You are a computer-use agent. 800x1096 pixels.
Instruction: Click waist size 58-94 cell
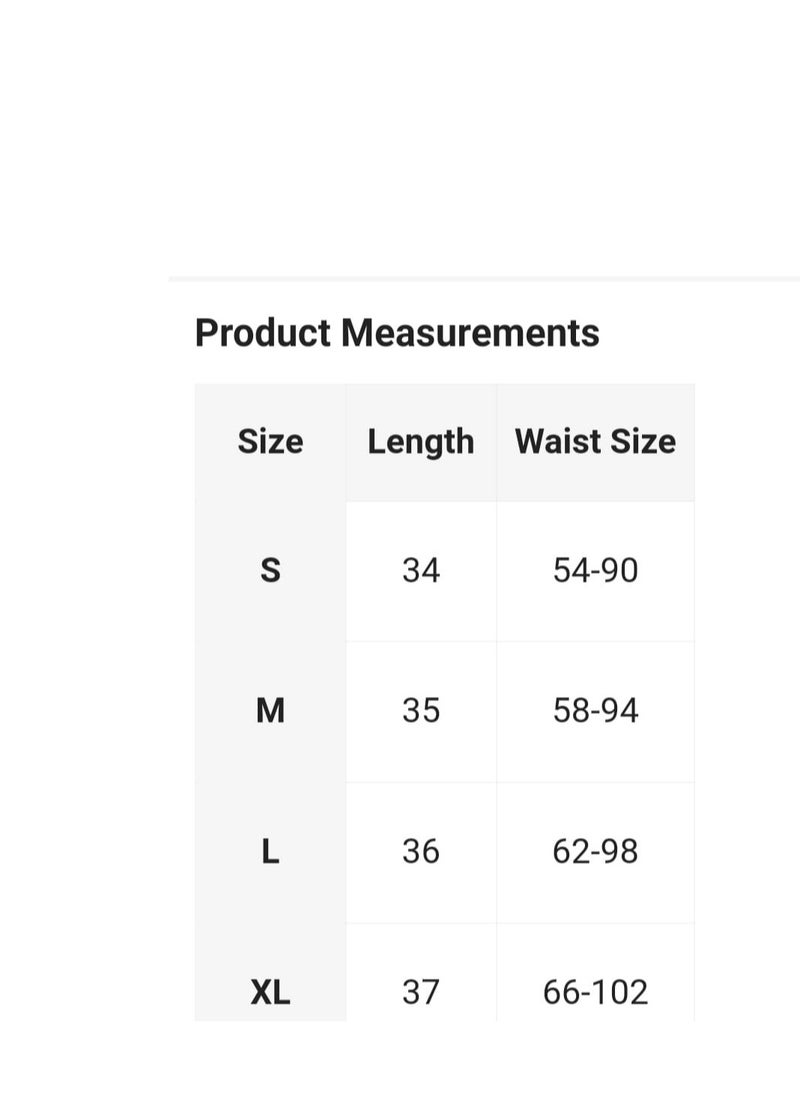tap(595, 712)
